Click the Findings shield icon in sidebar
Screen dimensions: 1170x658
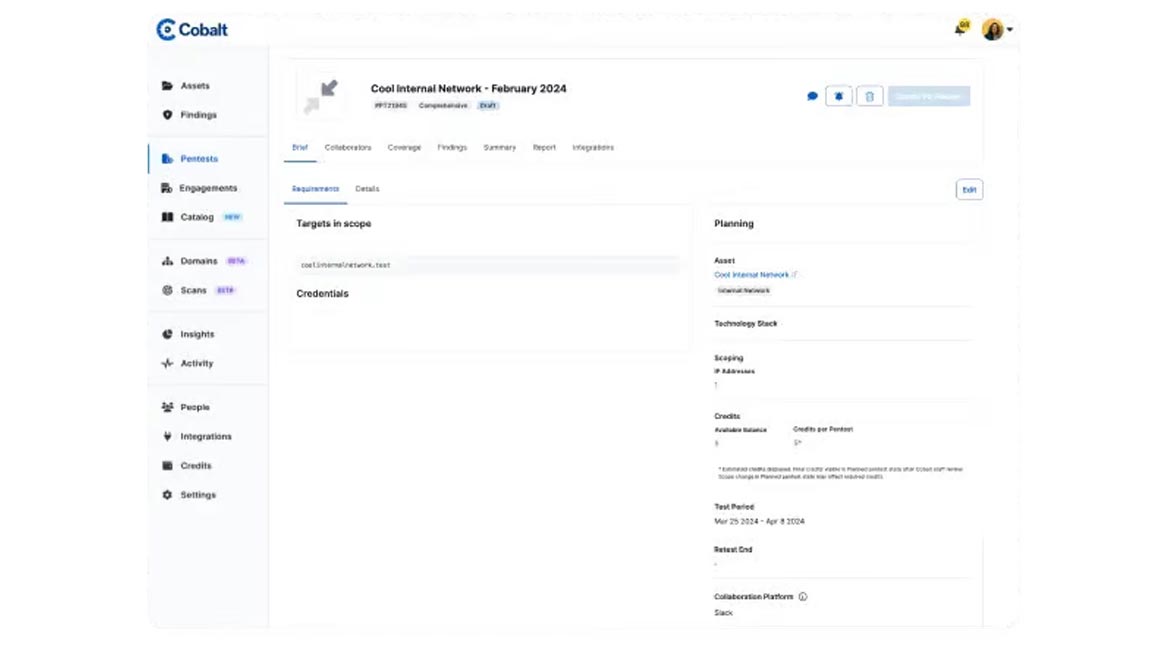click(x=167, y=115)
